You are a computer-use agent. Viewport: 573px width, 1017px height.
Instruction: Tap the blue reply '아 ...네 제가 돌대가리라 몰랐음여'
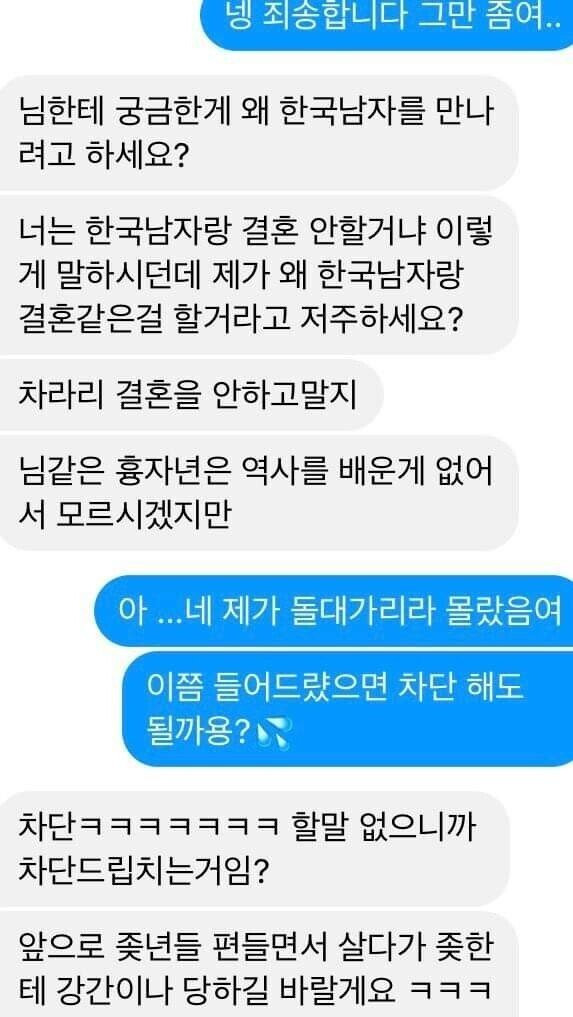[x=334, y=611]
